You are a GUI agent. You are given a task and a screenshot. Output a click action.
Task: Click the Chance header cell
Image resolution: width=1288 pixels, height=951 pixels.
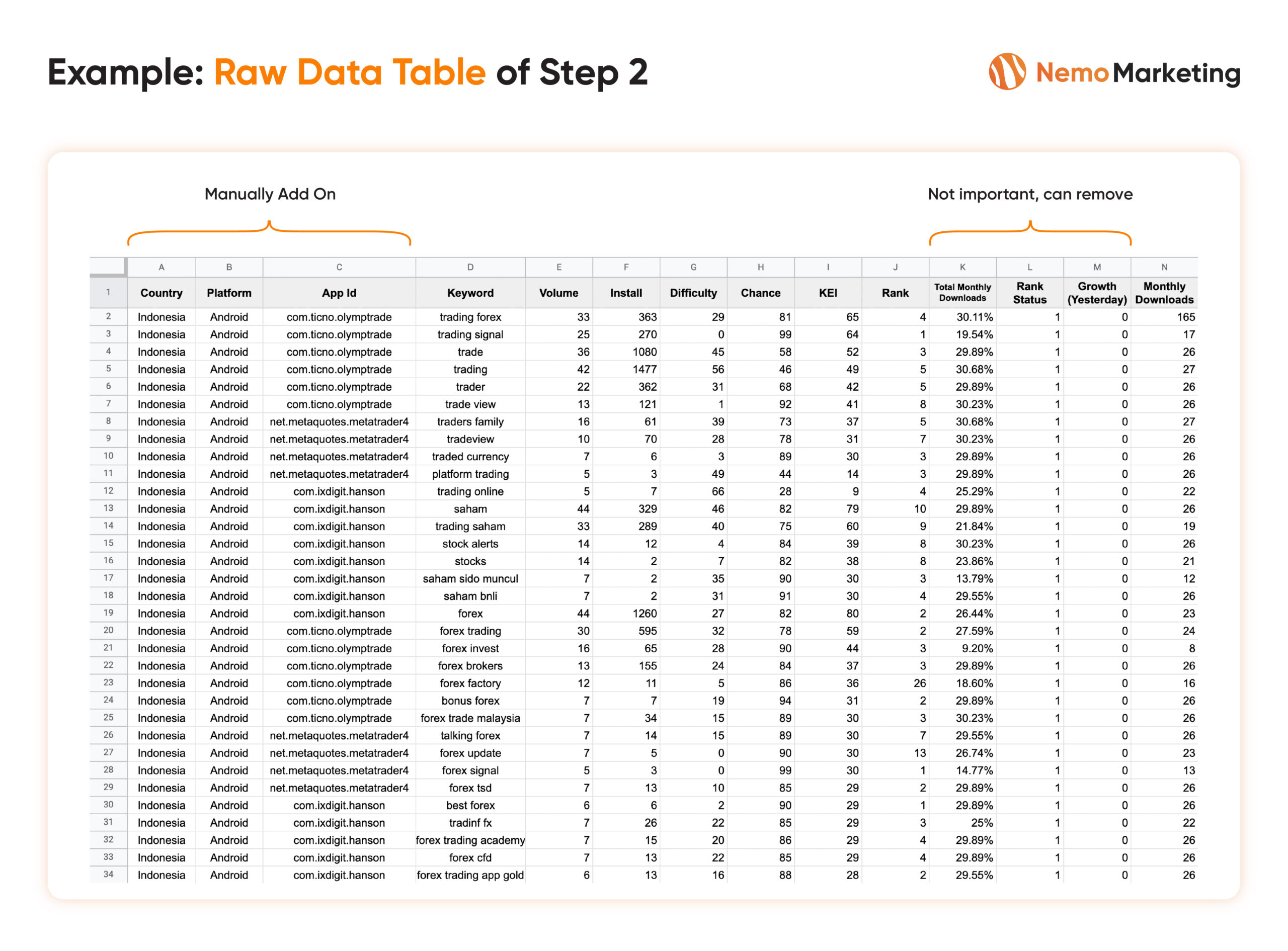click(x=761, y=292)
